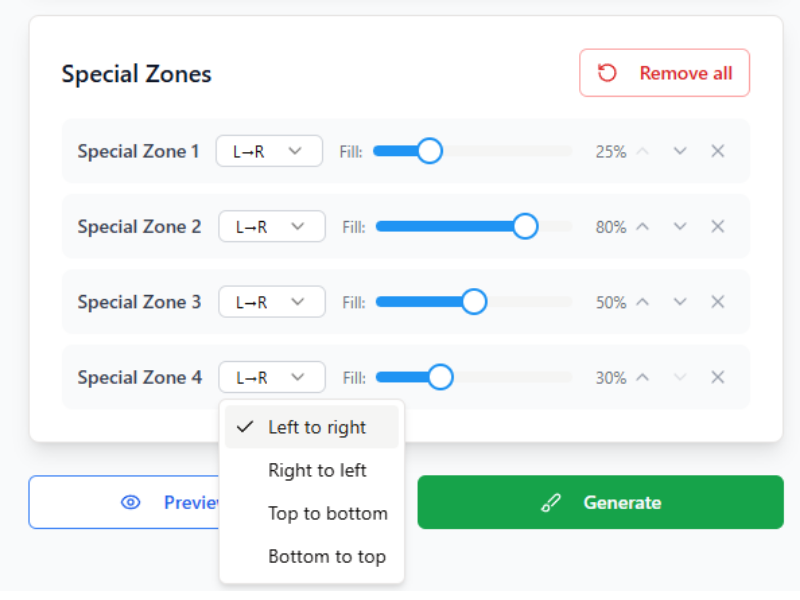The image size is (800, 600).
Task: Delete Special Zone 2 via X icon
Action: pos(717,227)
